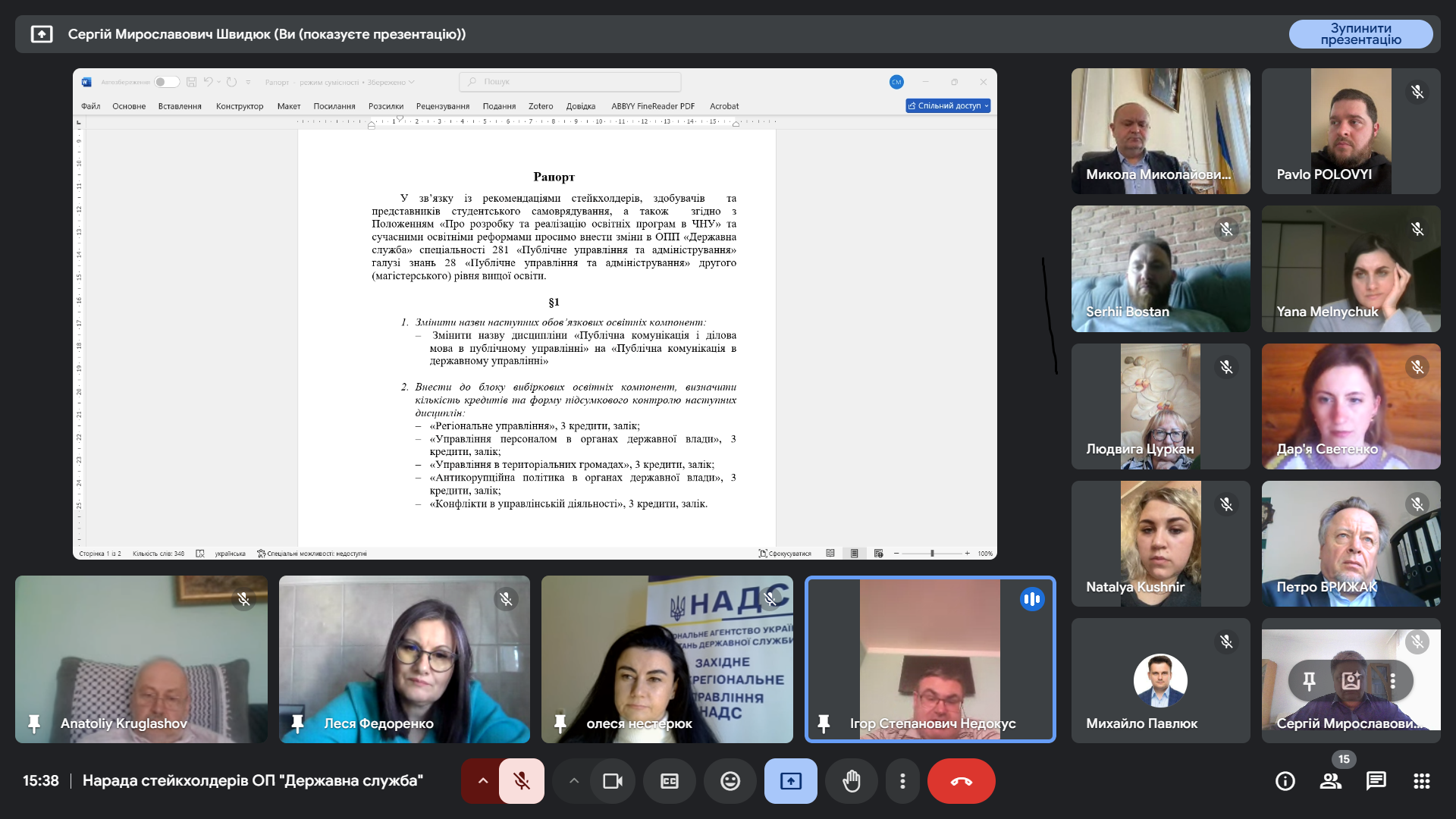Viewport: 1456px width, 819px height.
Task: Switch to Print Layout view icon
Action: (x=854, y=554)
